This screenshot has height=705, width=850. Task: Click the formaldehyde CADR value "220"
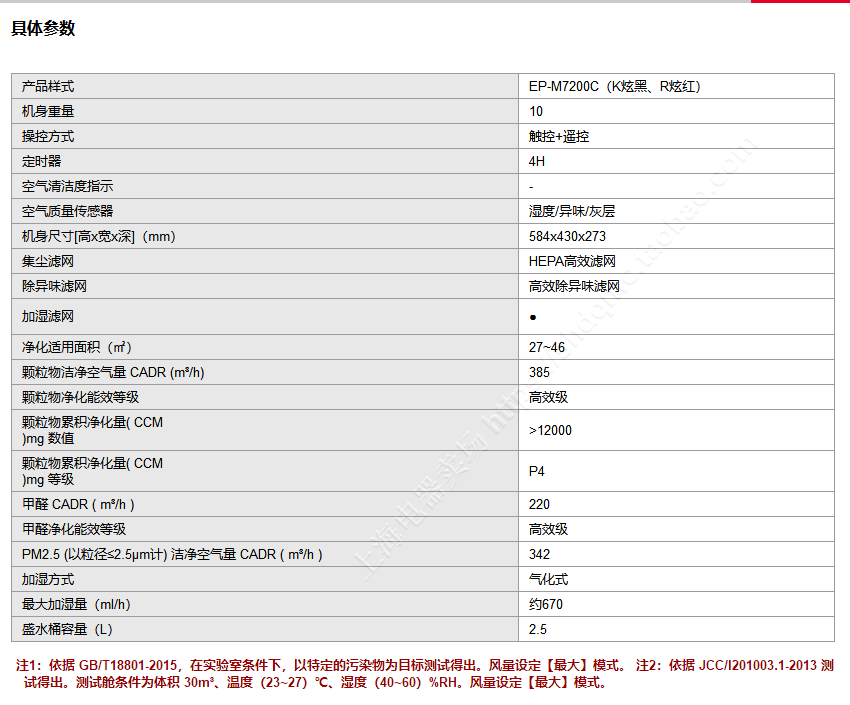[x=539, y=504]
